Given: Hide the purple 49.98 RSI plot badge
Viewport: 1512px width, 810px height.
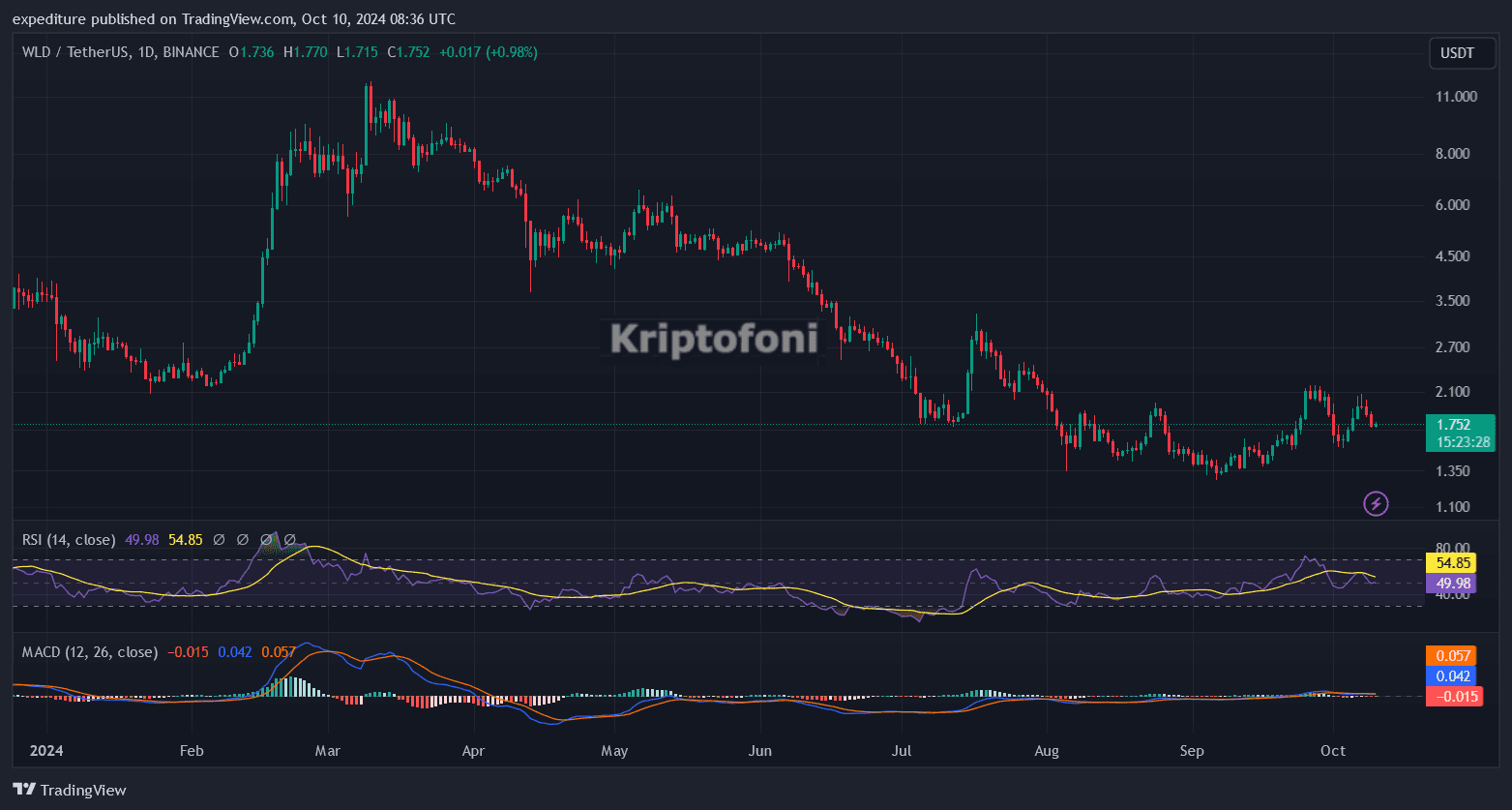Looking at the screenshot, I should coord(1453,584).
